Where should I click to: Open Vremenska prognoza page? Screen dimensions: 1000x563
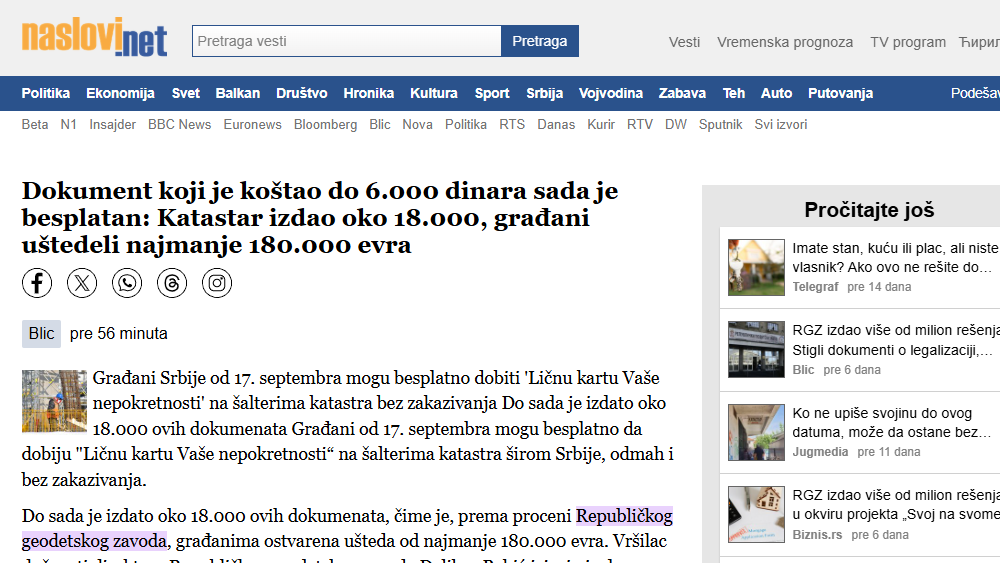click(785, 42)
